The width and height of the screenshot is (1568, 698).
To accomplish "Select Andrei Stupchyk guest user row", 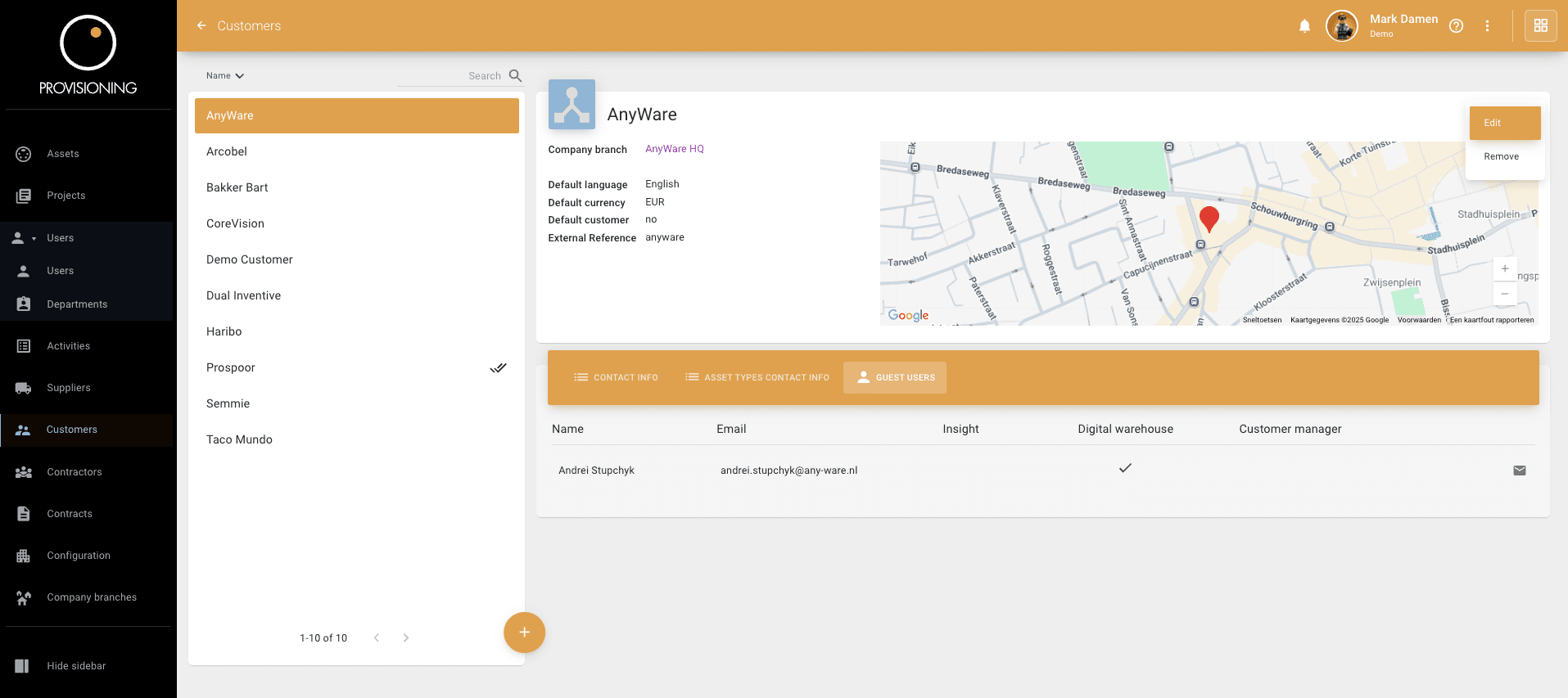I will [1042, 471].
